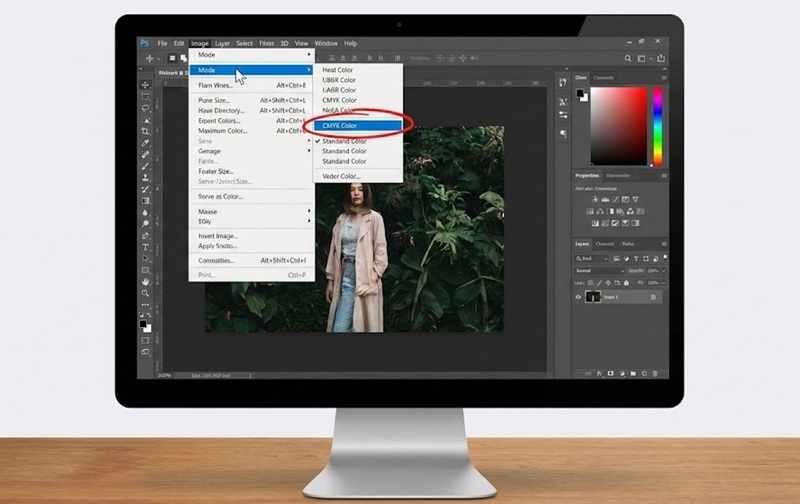Image resolution: width=800 pixels, height=504 pixels.
Task: Open the File menu
Action: click(162, 43)
